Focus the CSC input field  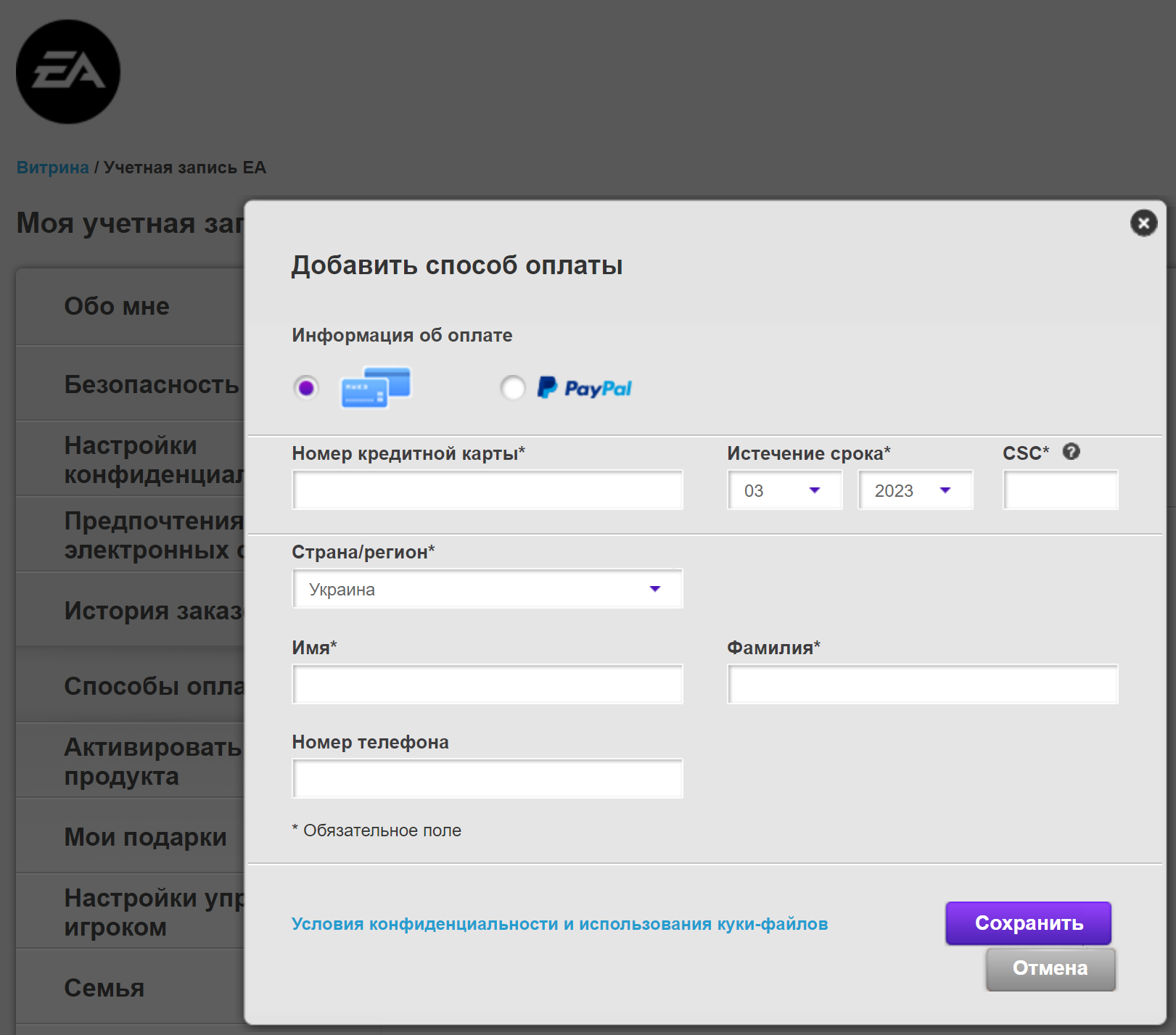[x=1061, y=490]
